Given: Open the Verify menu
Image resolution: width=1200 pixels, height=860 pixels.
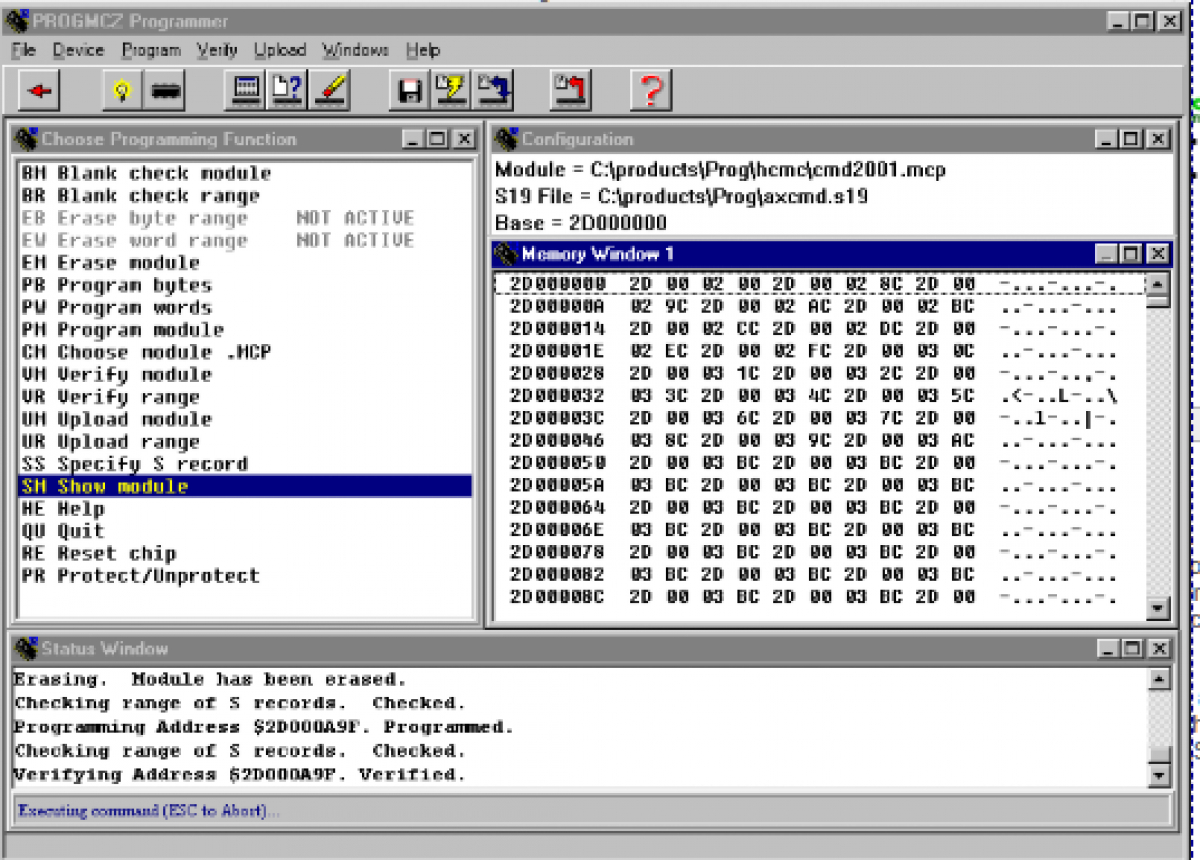Looking at the screenshot, I should (217, 50).
